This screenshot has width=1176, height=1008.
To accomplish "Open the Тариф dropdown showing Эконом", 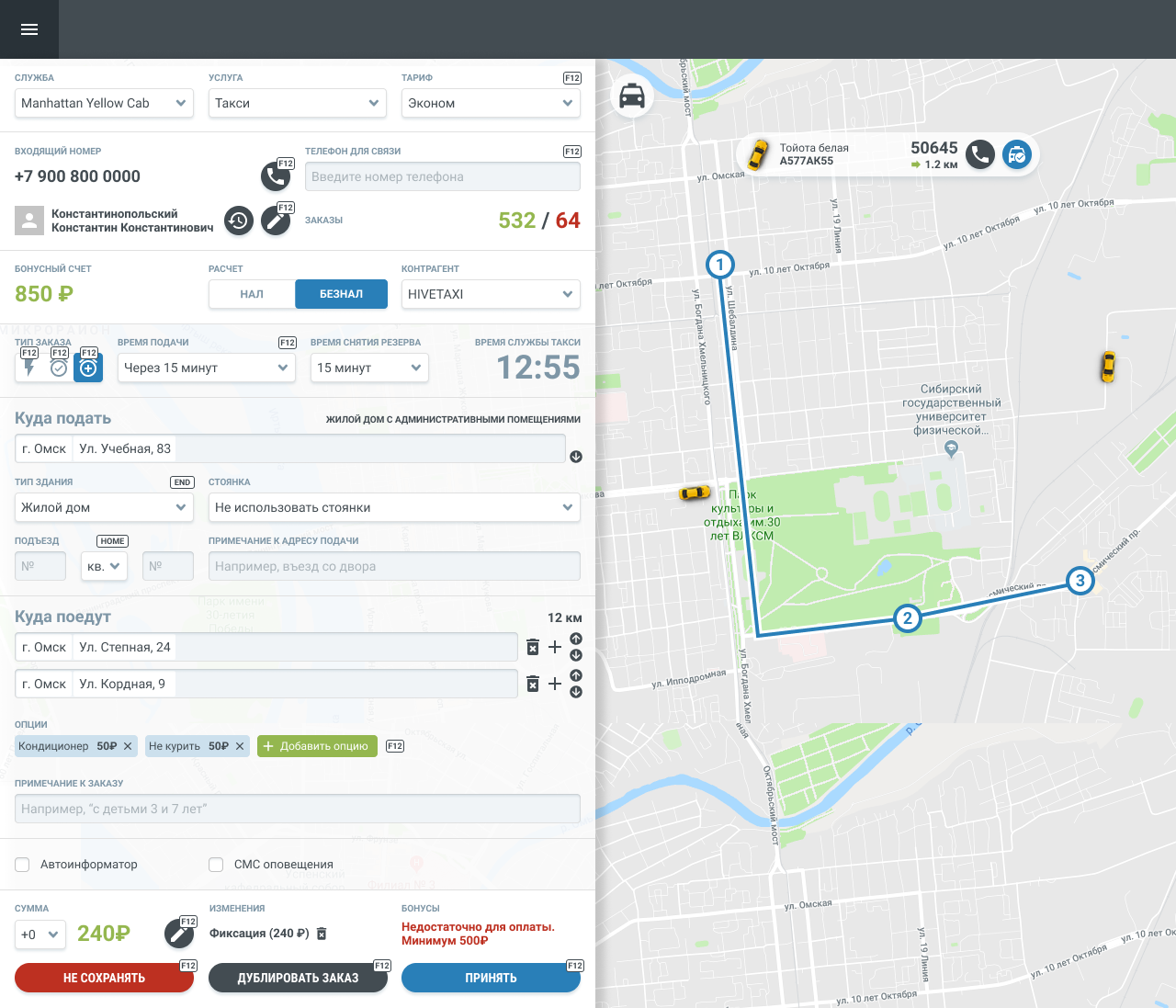I will 491,103.
